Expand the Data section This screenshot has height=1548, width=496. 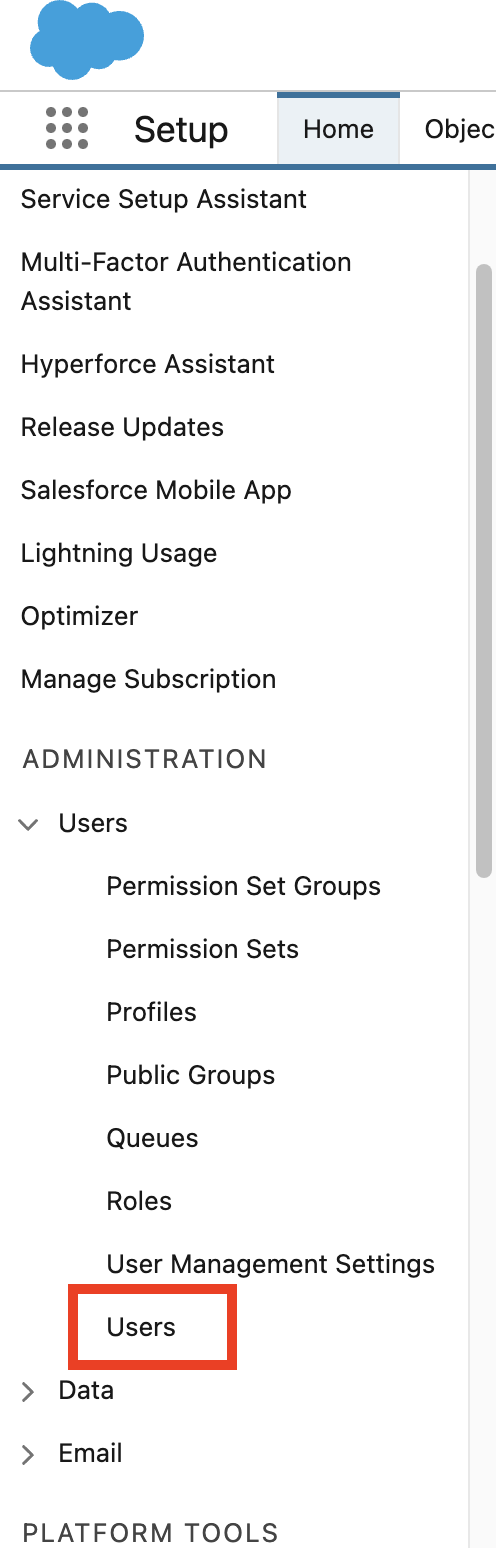click(28, 1391)
